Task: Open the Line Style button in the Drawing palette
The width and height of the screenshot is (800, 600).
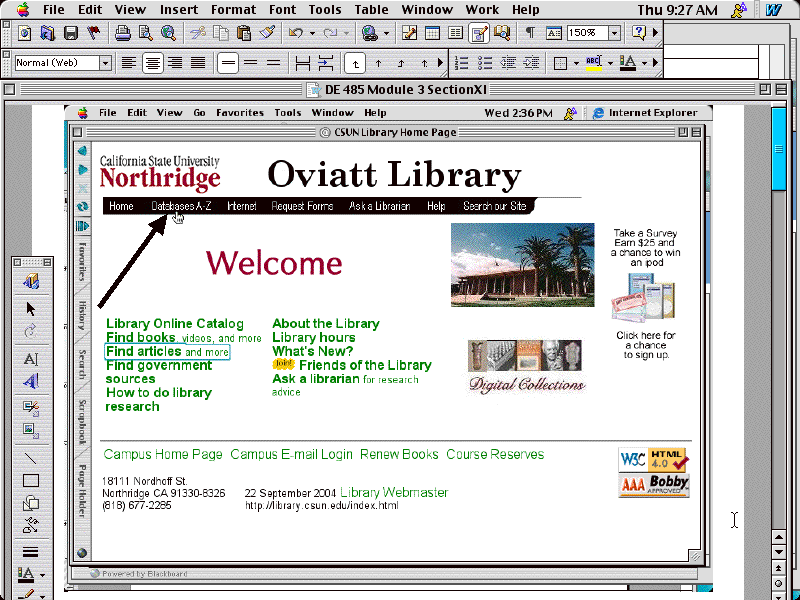Action: click(31, 552)
